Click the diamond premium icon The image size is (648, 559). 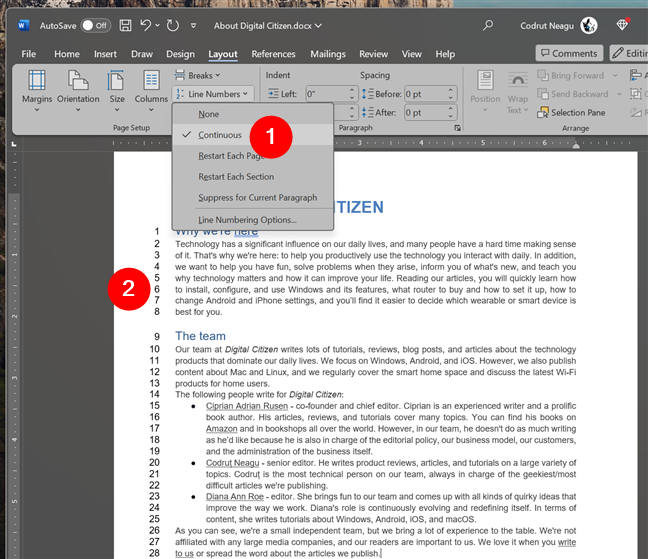622,25
